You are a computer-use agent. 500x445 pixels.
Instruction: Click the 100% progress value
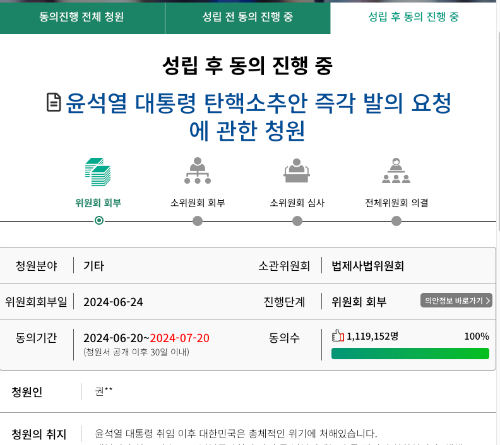(477, 336)
